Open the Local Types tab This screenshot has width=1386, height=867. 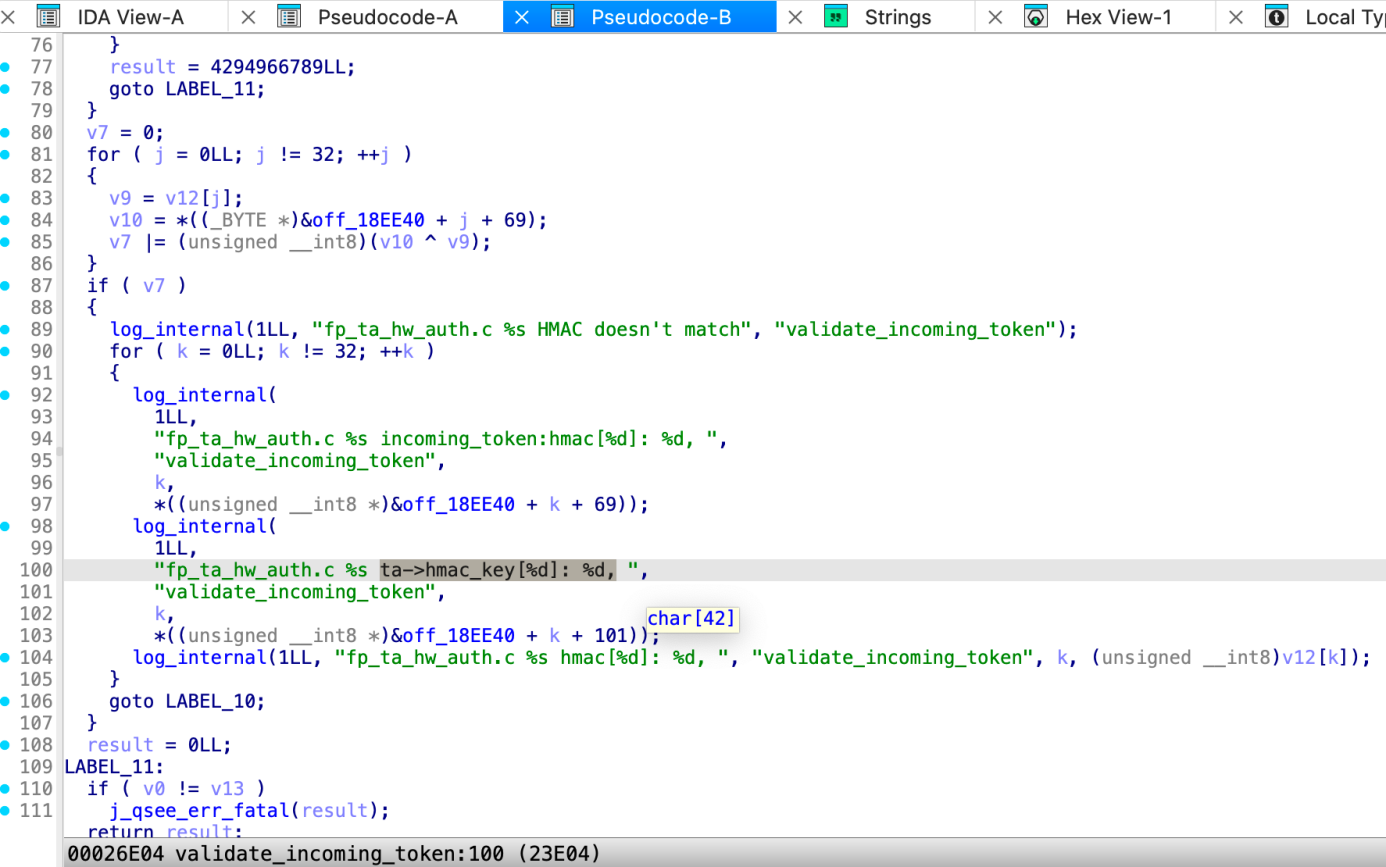(x=1345, y=17)
